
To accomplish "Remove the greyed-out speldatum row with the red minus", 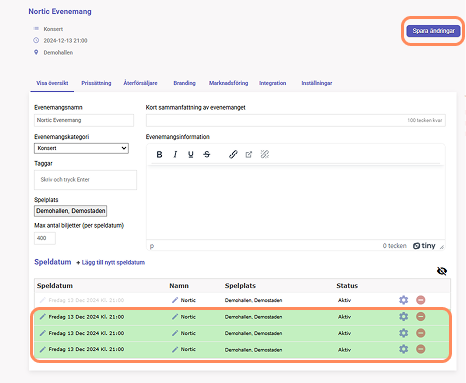I will (x=421, y=300).
